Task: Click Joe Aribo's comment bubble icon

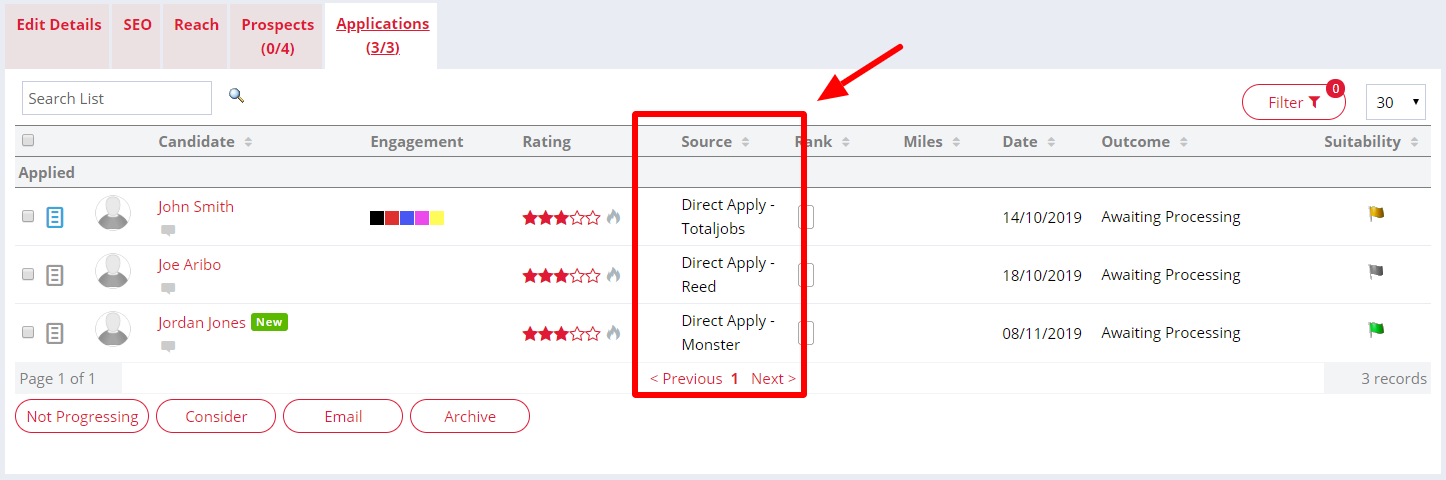Action: tap(168, 288)
